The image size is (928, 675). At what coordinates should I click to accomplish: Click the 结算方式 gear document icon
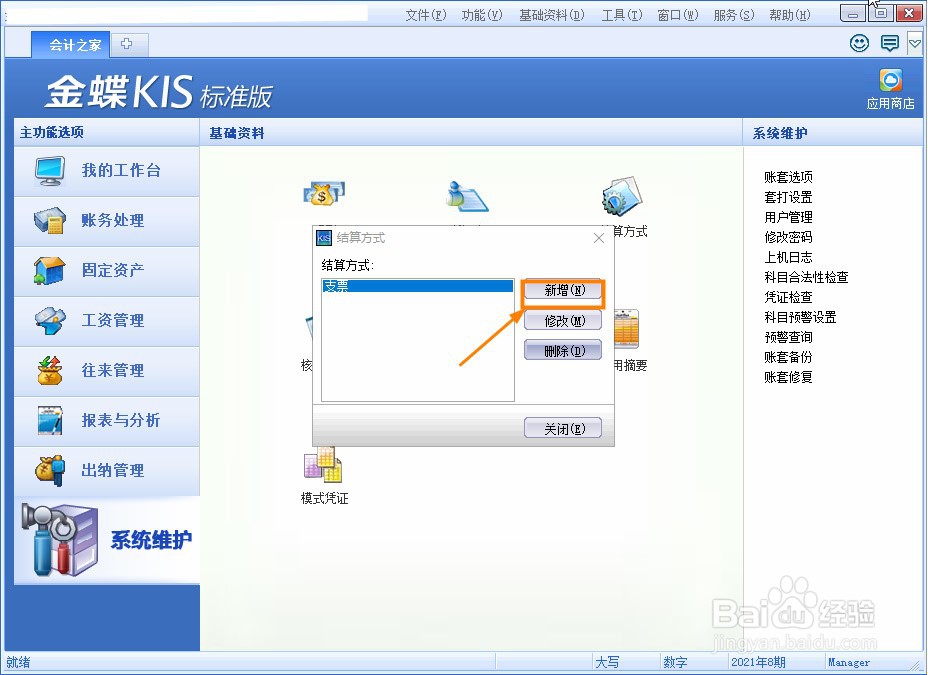621,195
